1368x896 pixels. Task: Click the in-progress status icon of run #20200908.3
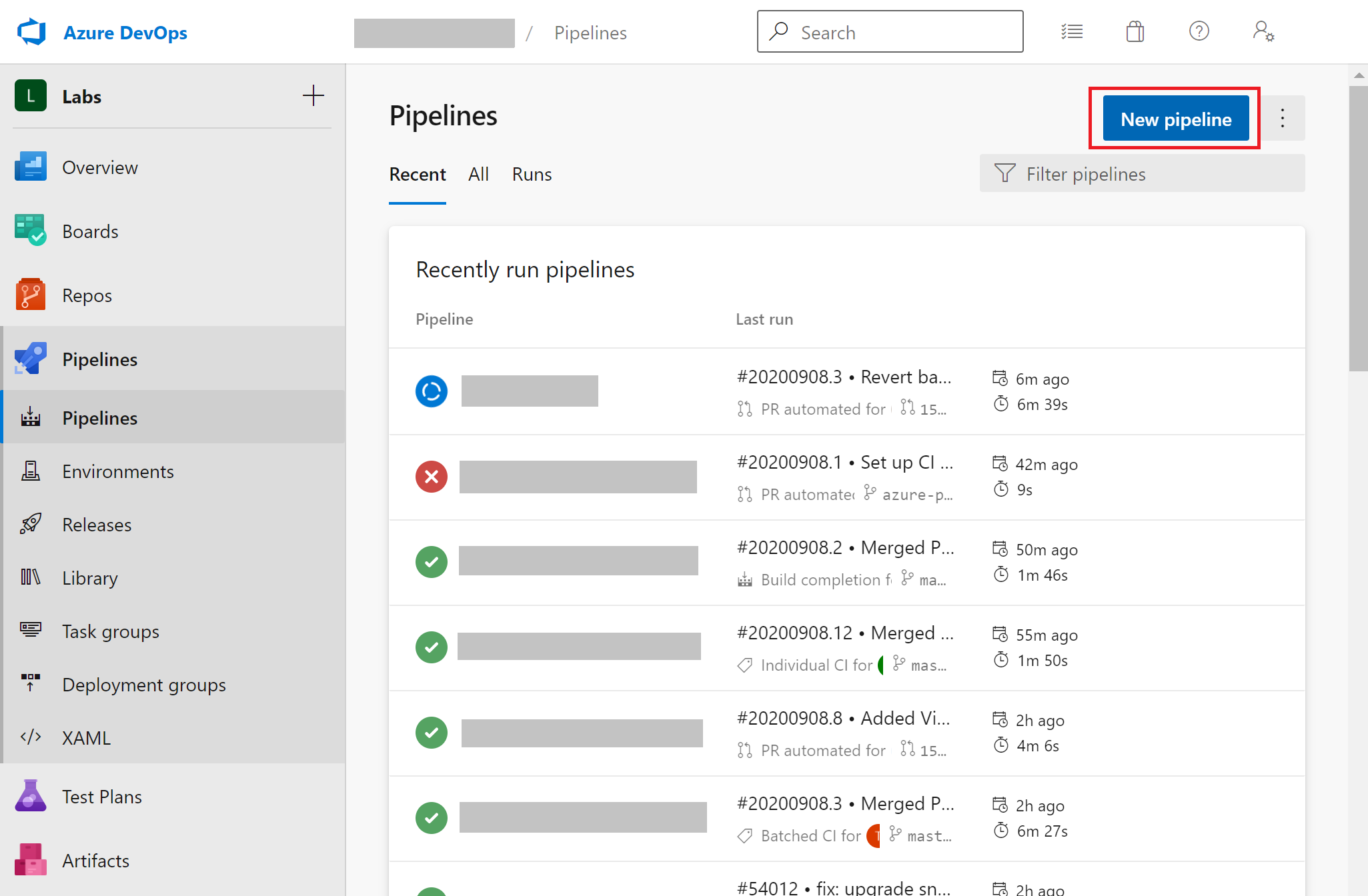[x=432, y=391]
